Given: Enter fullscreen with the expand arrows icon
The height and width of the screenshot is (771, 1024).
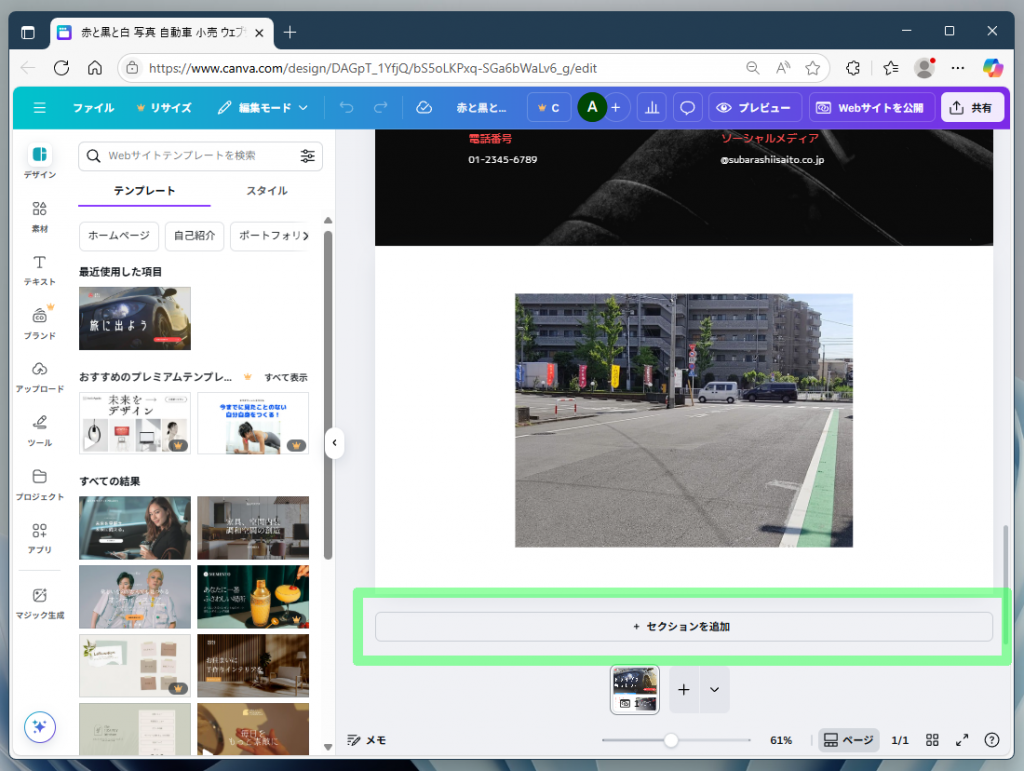Looking at the screenshot, I should tap(962, 740).
